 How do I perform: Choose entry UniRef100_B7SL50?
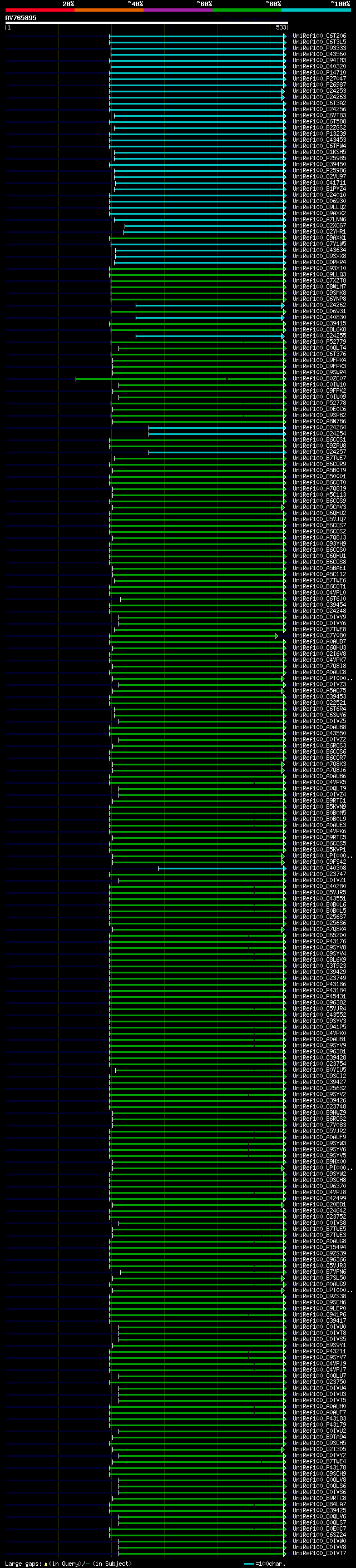click(319, 1278)
